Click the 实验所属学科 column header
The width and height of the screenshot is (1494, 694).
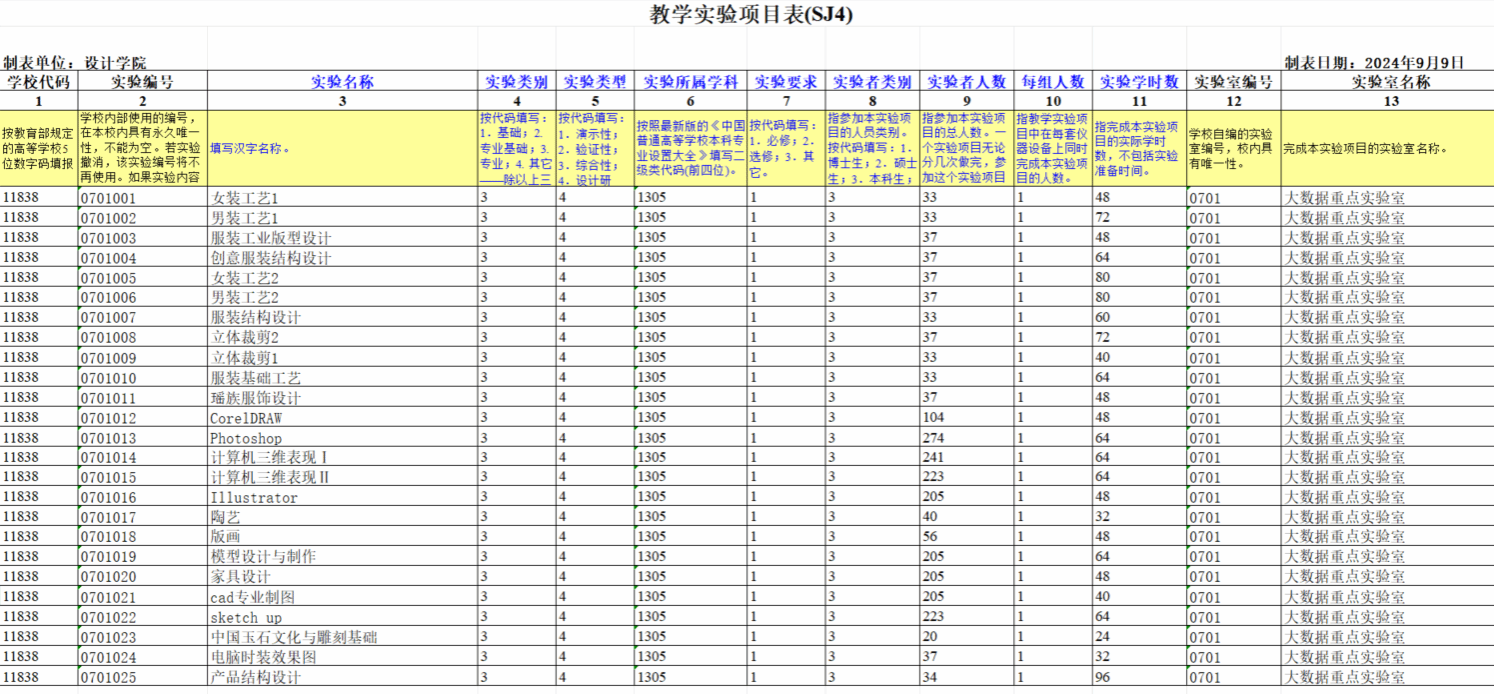click(690, 82)
